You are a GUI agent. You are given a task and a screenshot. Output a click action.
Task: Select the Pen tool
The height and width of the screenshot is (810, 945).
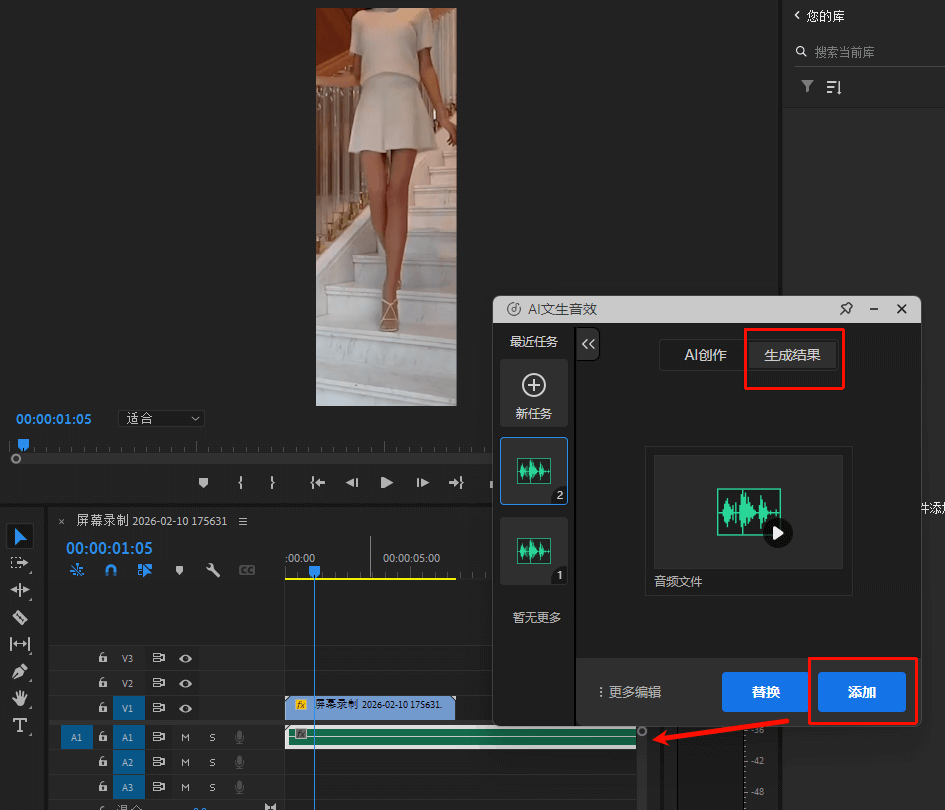[20, 671]
